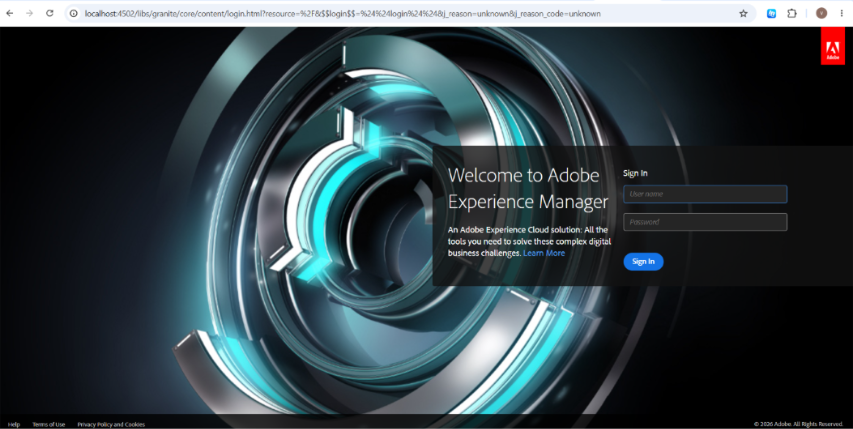Bookmark this page with the star icon
Viewport: 853px width, 429px height.
click(743, 14)
